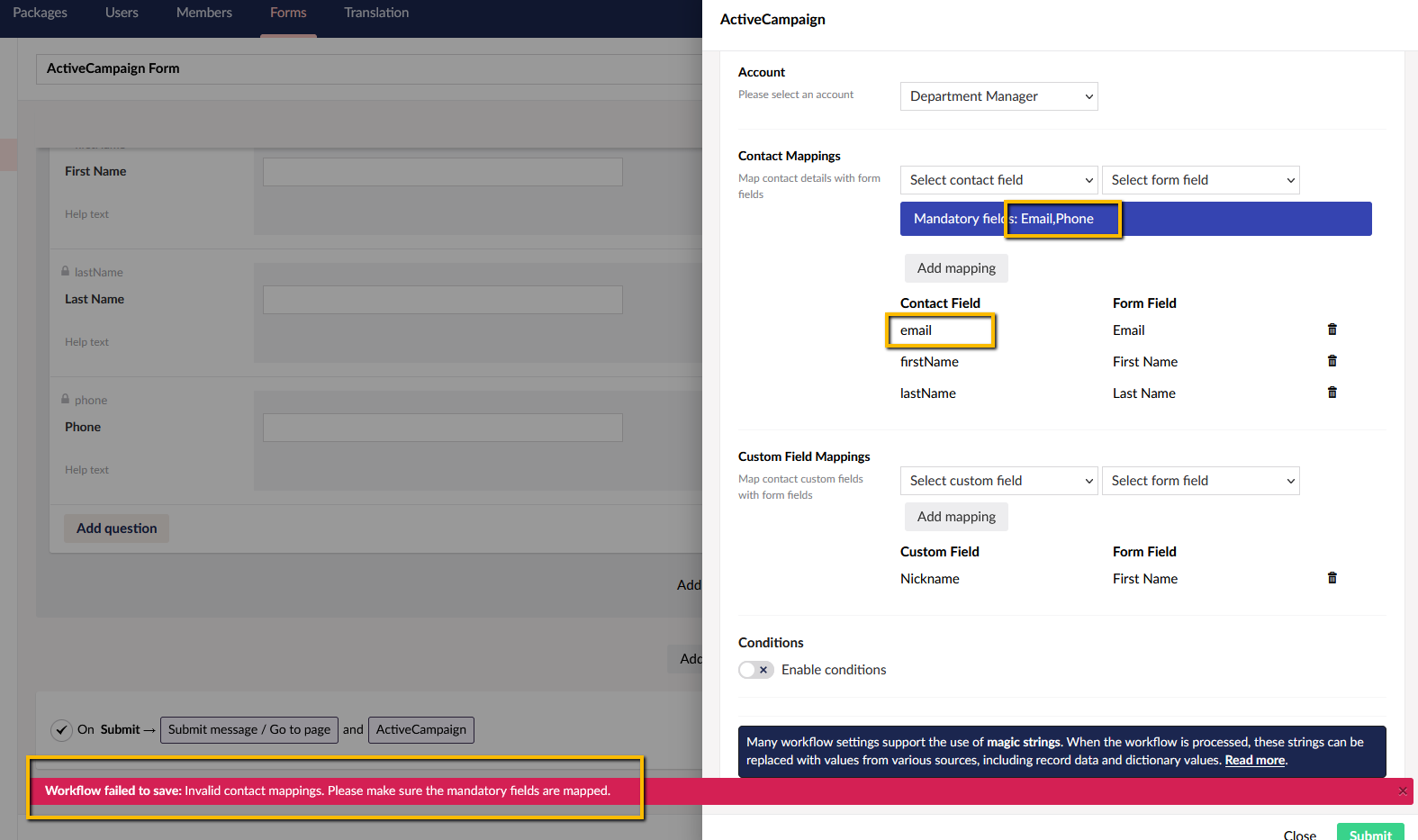Click Help text under Last Name
This screenshot has width=1418, height=840.
86,342
